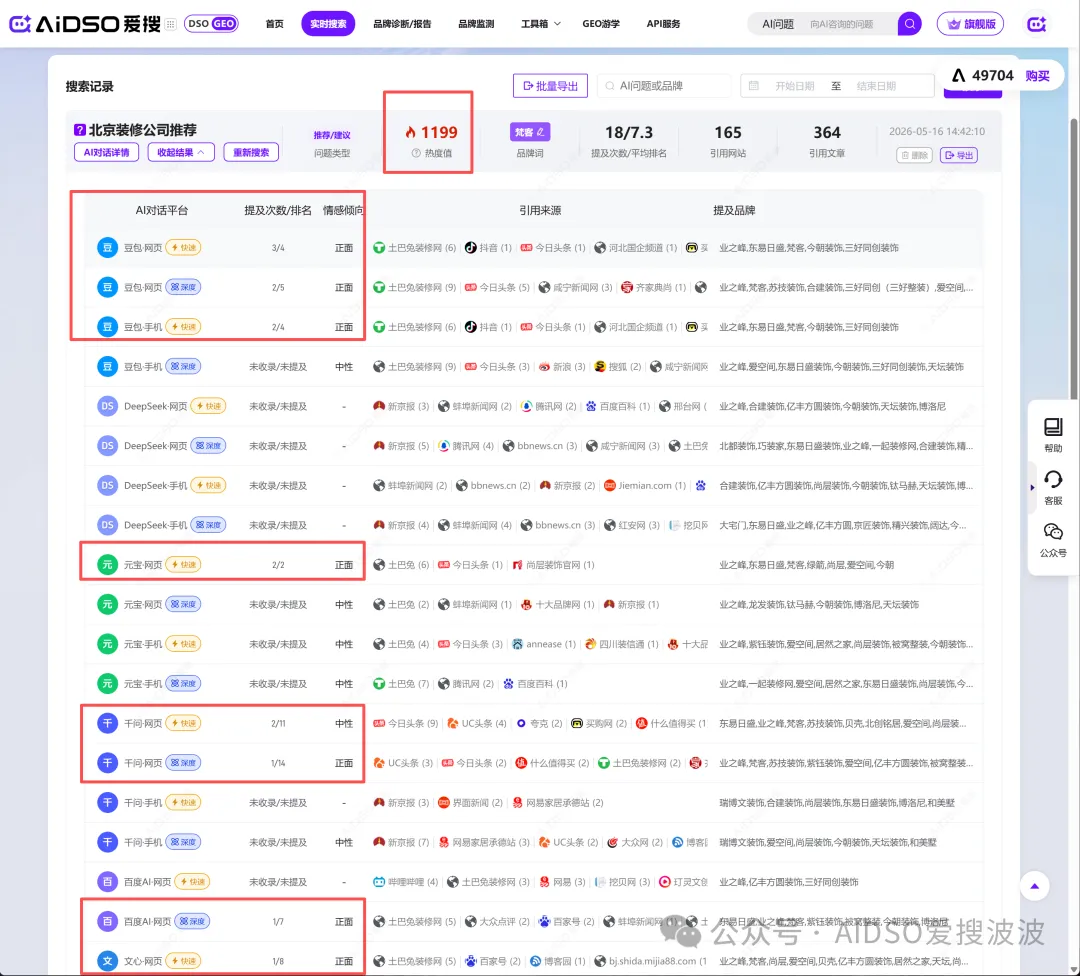The height and width of the screenshot is (976, 1080).
Task: Open the 公众号 WeChat icon
Action: coord(1052,539)
